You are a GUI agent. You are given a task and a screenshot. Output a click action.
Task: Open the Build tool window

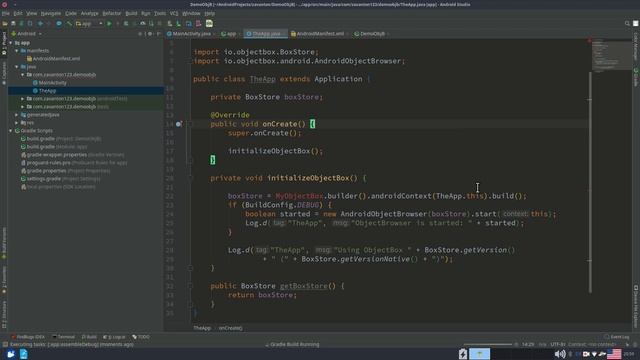[89, 337]
